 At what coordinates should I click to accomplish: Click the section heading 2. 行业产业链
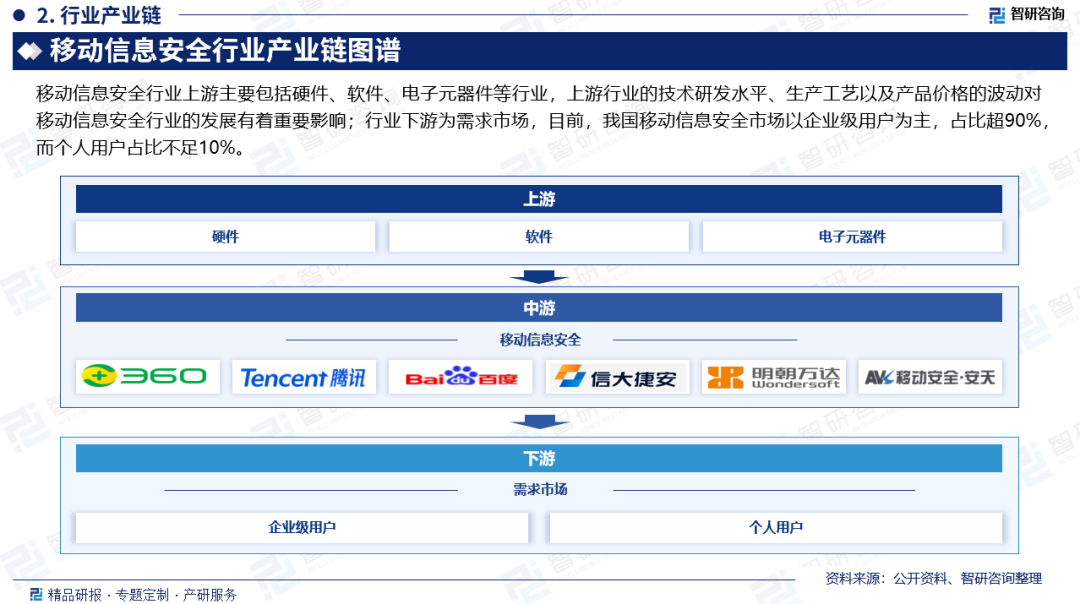[x=98, y=14]
